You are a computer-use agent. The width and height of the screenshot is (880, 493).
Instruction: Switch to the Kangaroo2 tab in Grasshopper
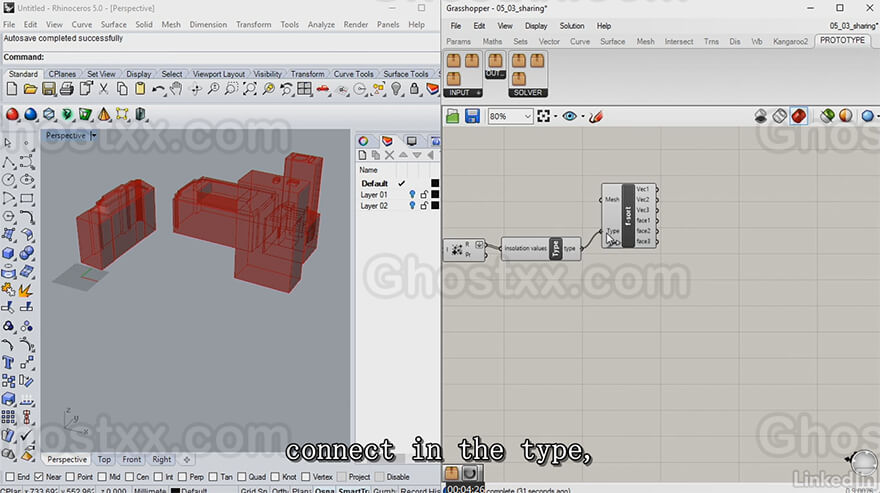coord(790,42)
